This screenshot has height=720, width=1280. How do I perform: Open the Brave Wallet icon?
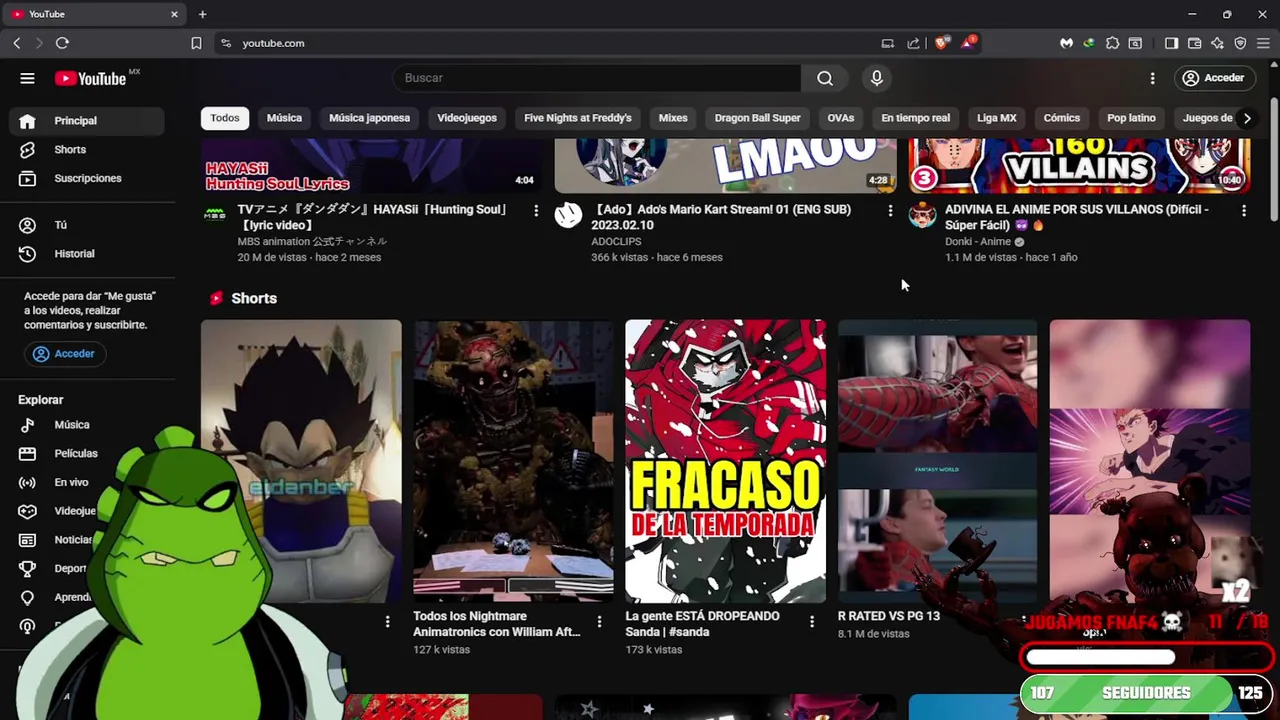pos(1195,43)
